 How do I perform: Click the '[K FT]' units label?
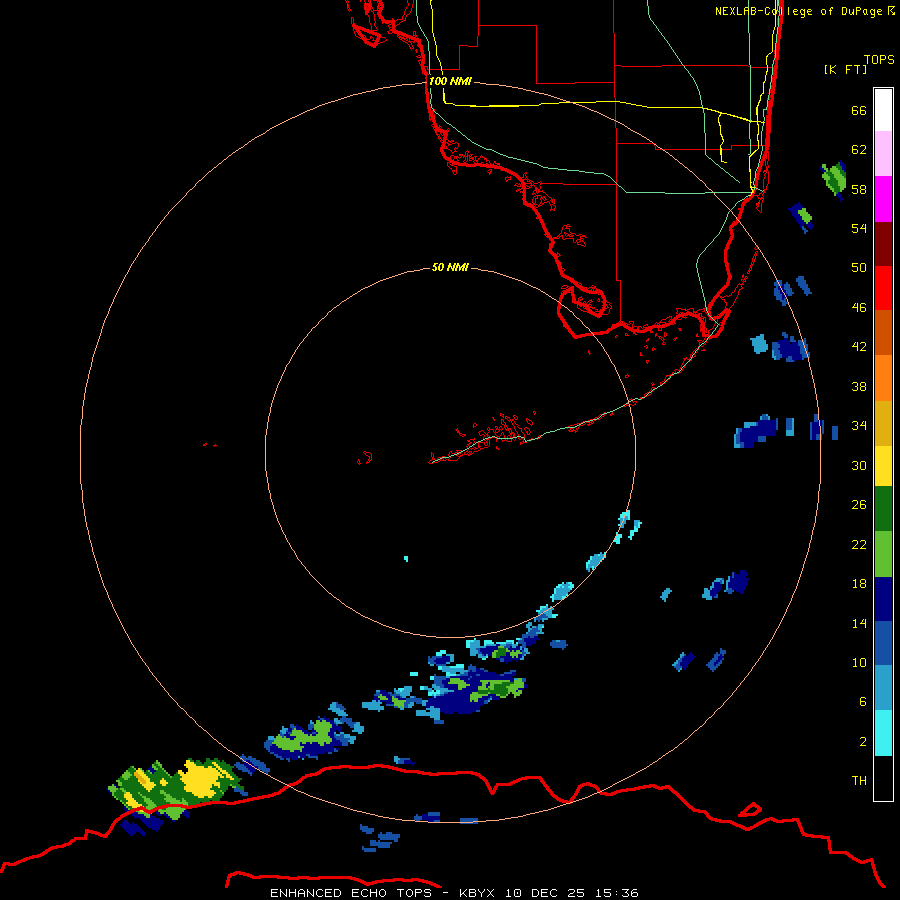(845, 69)
